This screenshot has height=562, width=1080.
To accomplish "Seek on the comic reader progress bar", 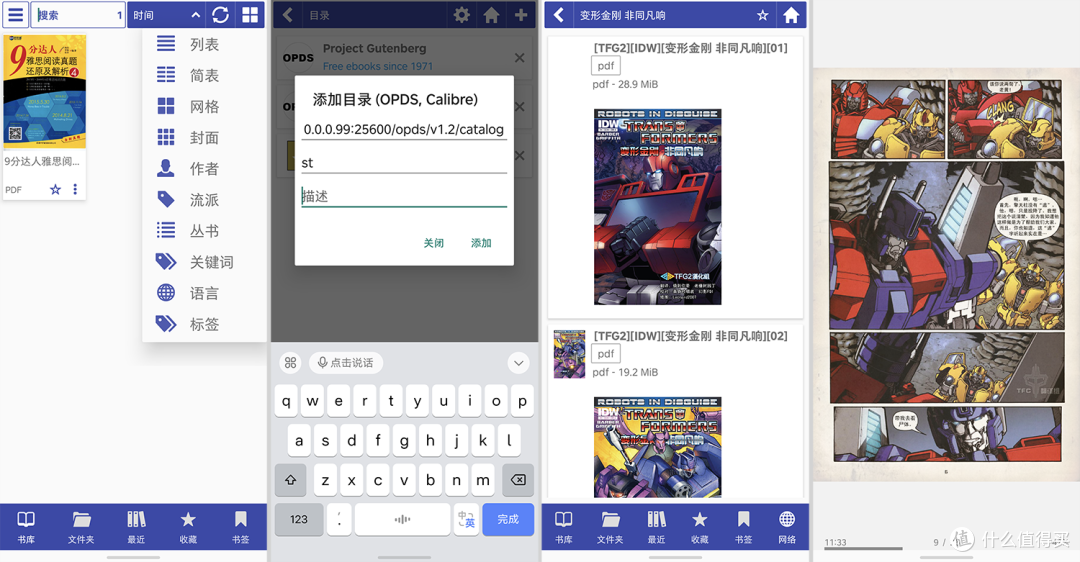I will [x=864, y=549].
